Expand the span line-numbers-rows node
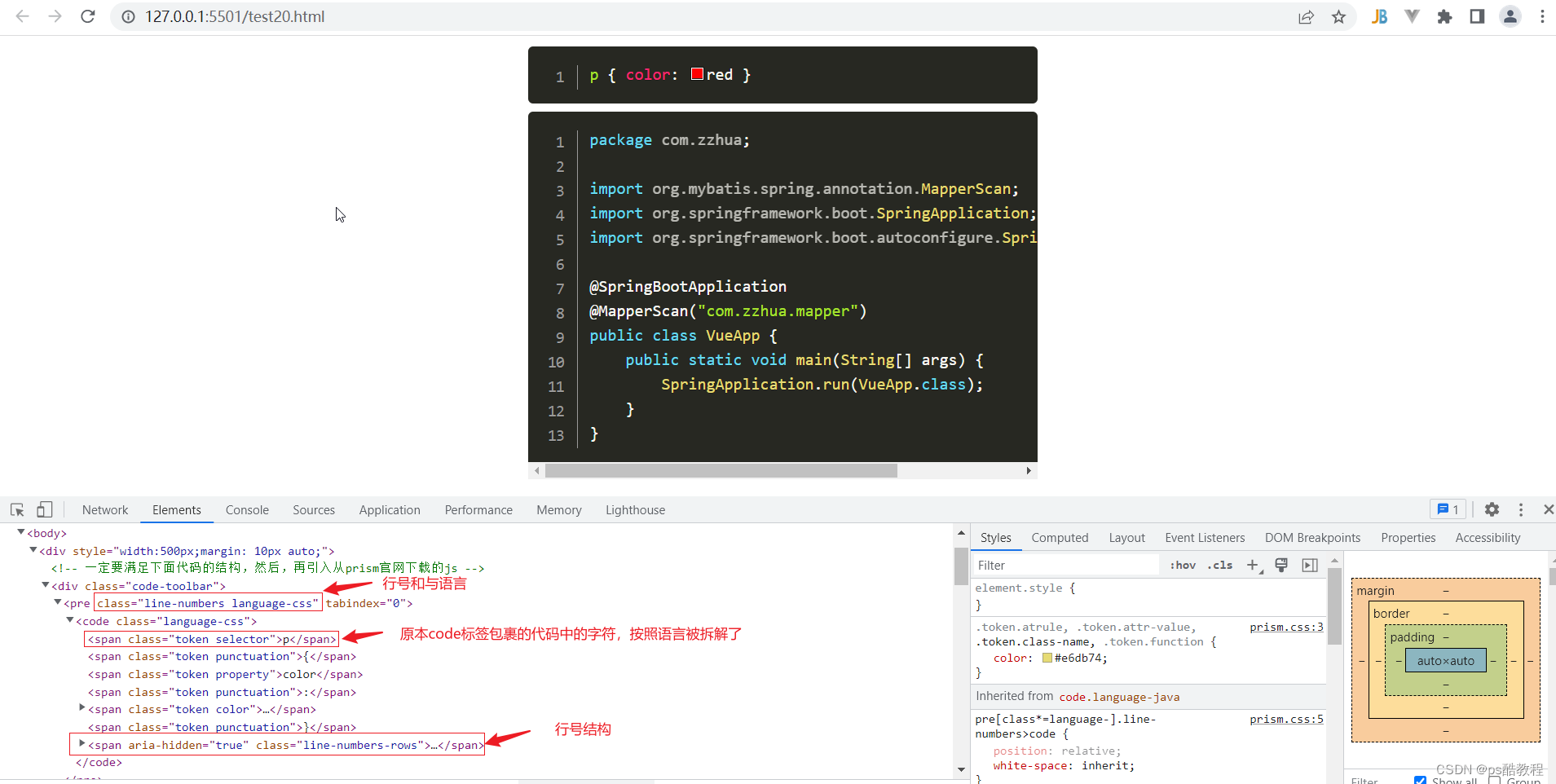The width and height of the screenshot is (1556, 784). point(82,743)
